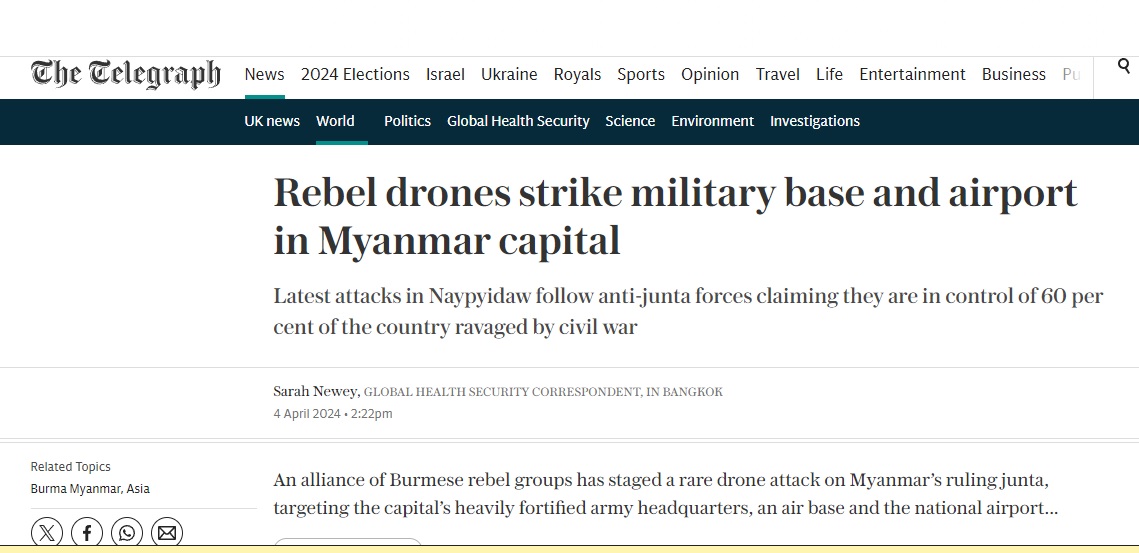
Task: Go to The Telegraph homepage logo
Action: click(x=126, y=74)
